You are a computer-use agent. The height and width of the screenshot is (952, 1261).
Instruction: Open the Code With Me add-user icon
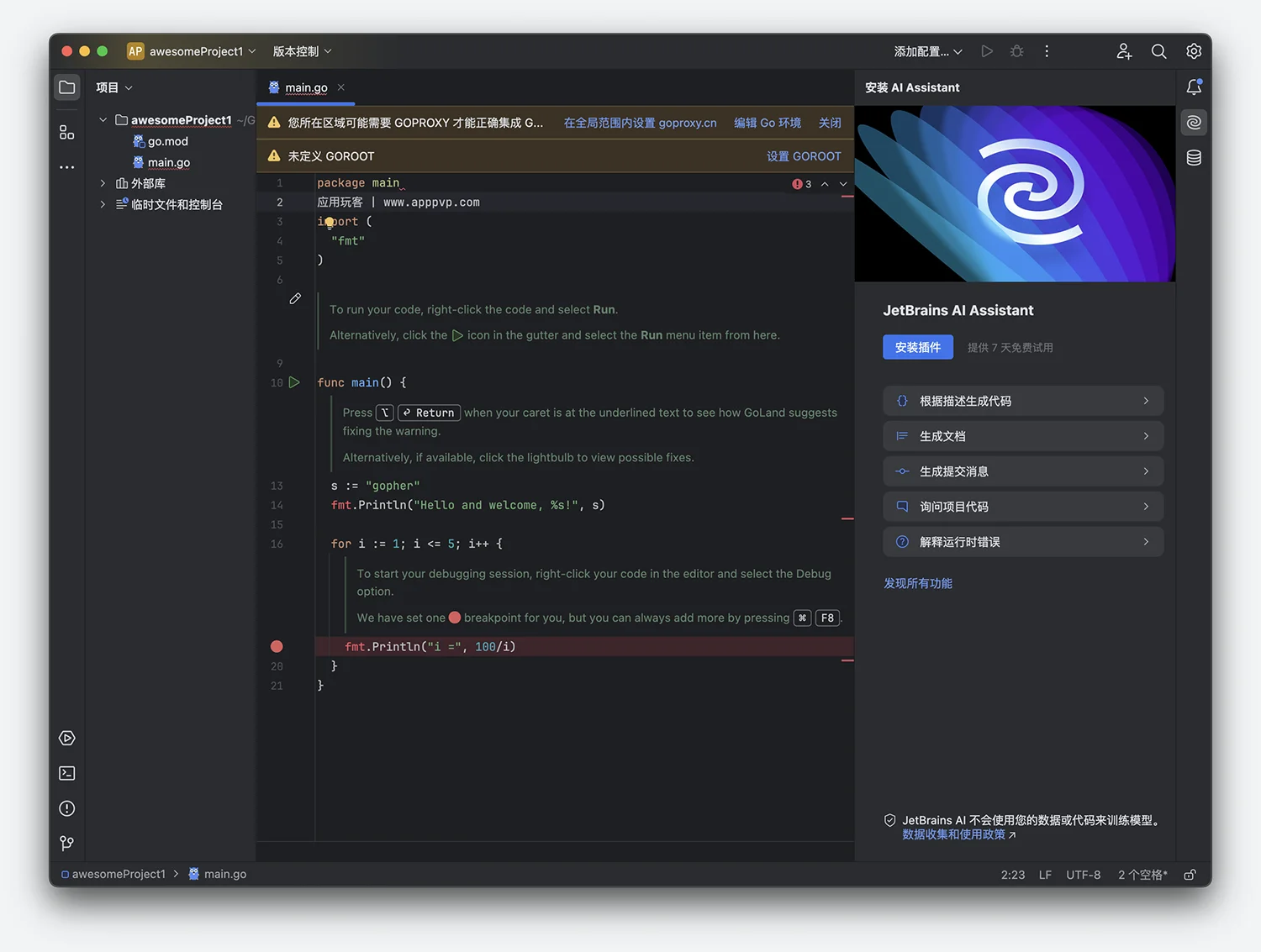[1124, 51]
